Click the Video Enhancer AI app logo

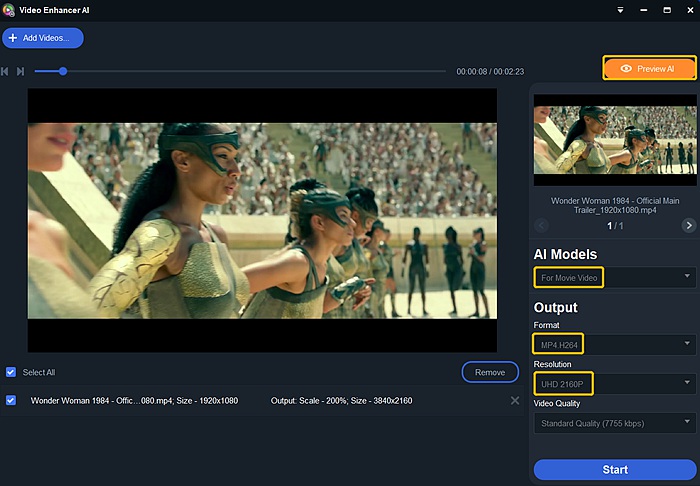tap(8, 10)
